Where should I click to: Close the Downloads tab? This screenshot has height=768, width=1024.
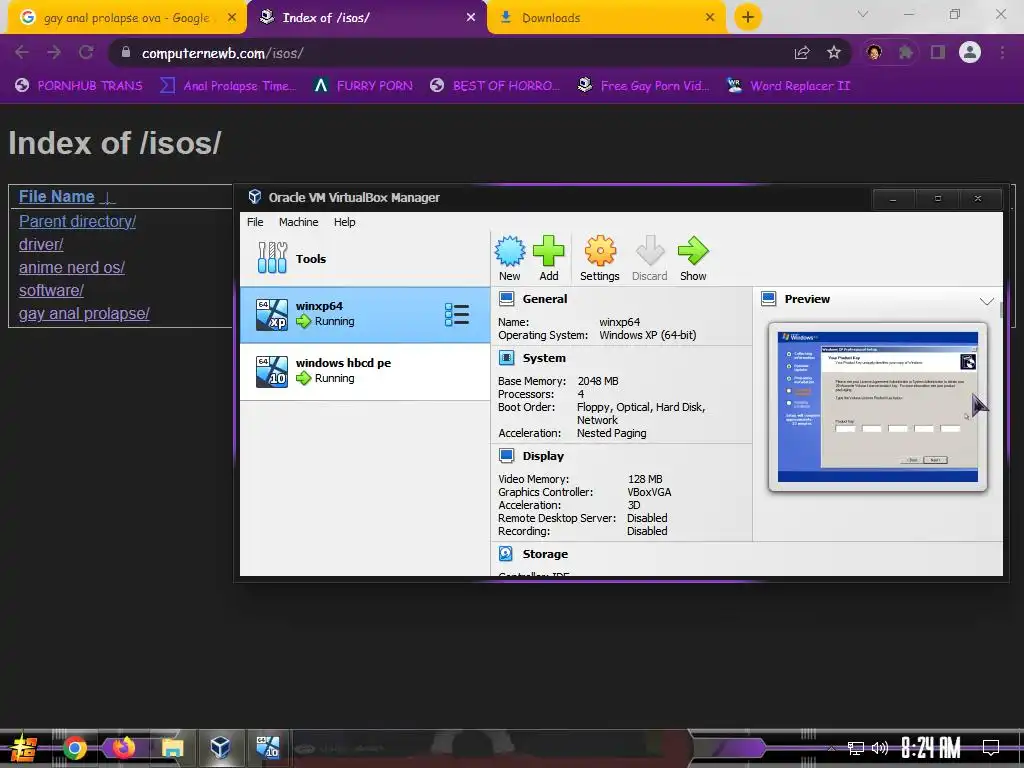[710, 18]
